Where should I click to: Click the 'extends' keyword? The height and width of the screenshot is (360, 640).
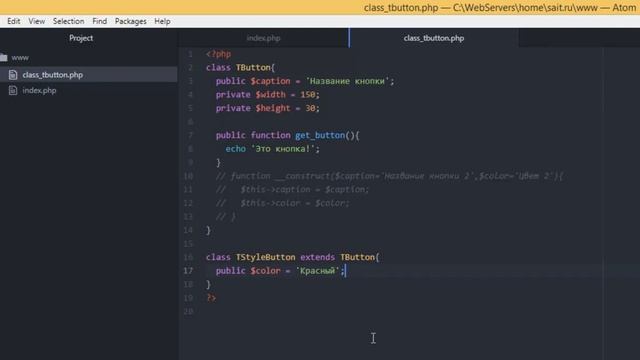[x=318, y=257]
